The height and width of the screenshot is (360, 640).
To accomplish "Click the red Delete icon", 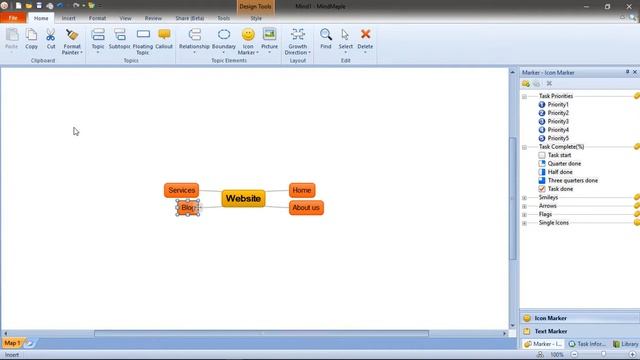I will [x=365, y=35].
